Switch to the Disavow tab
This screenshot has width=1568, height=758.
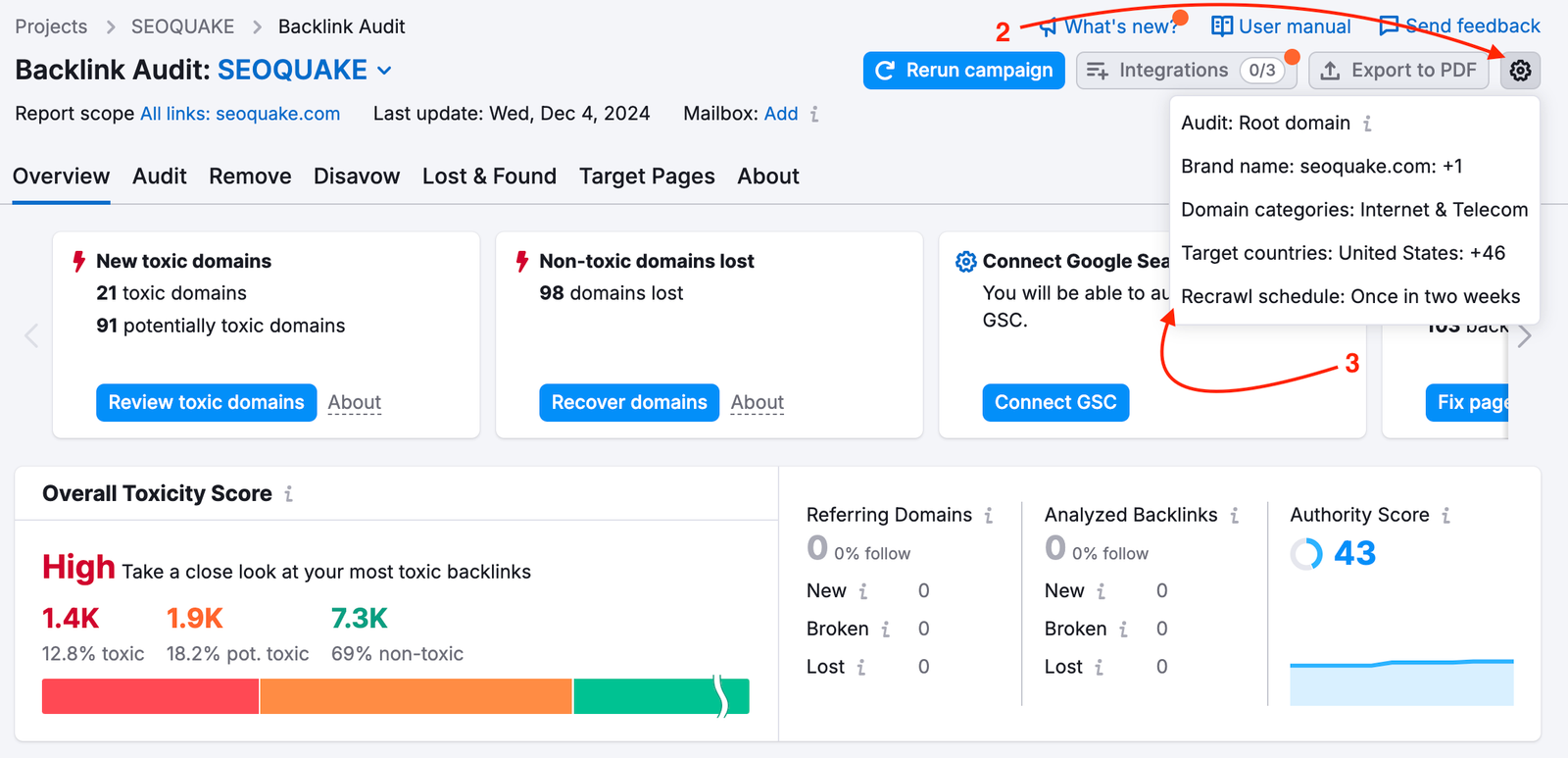(357, 177)
